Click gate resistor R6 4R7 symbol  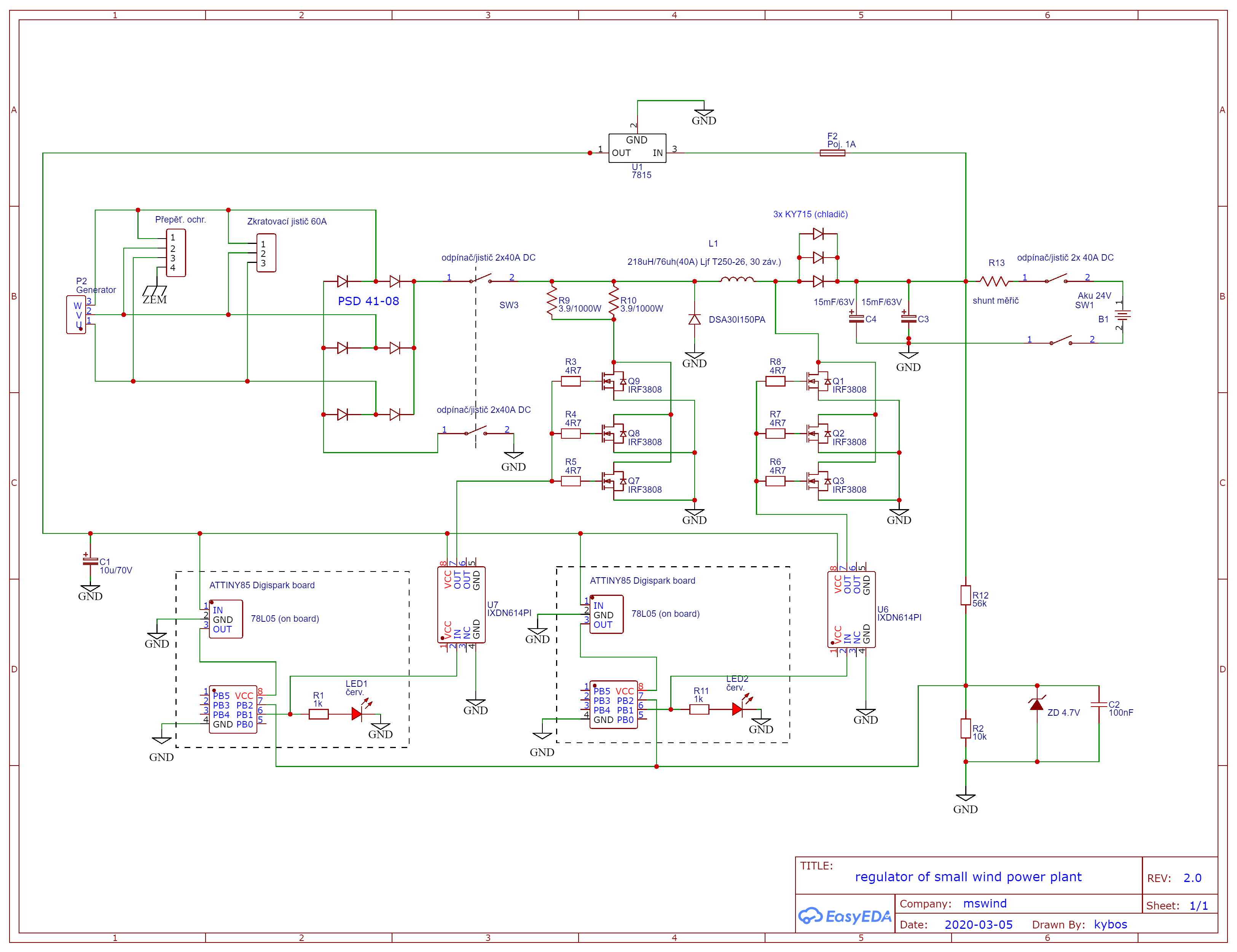pos(775,481)
